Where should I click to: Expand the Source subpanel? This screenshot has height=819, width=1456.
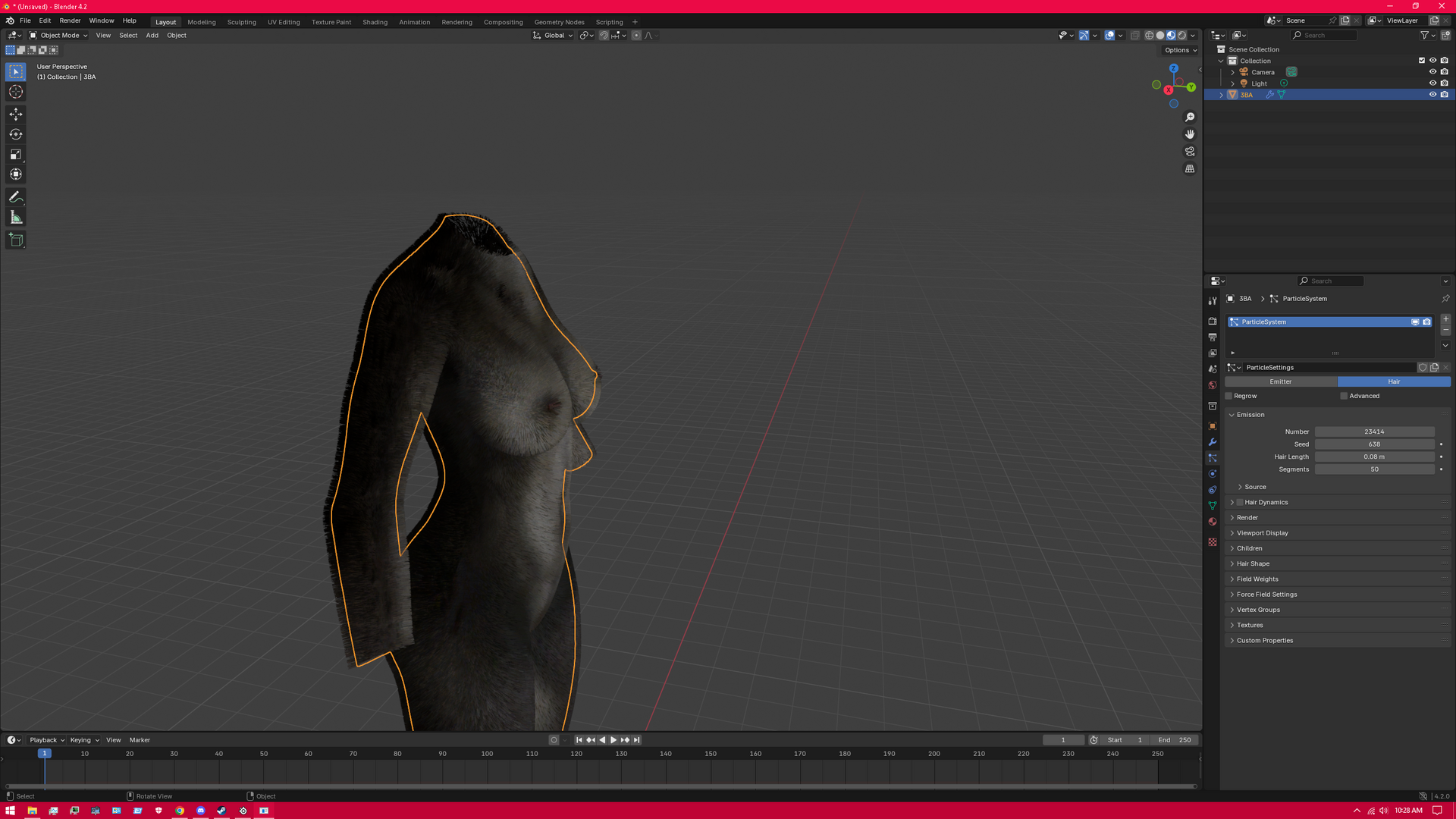tap(1255, 487)
